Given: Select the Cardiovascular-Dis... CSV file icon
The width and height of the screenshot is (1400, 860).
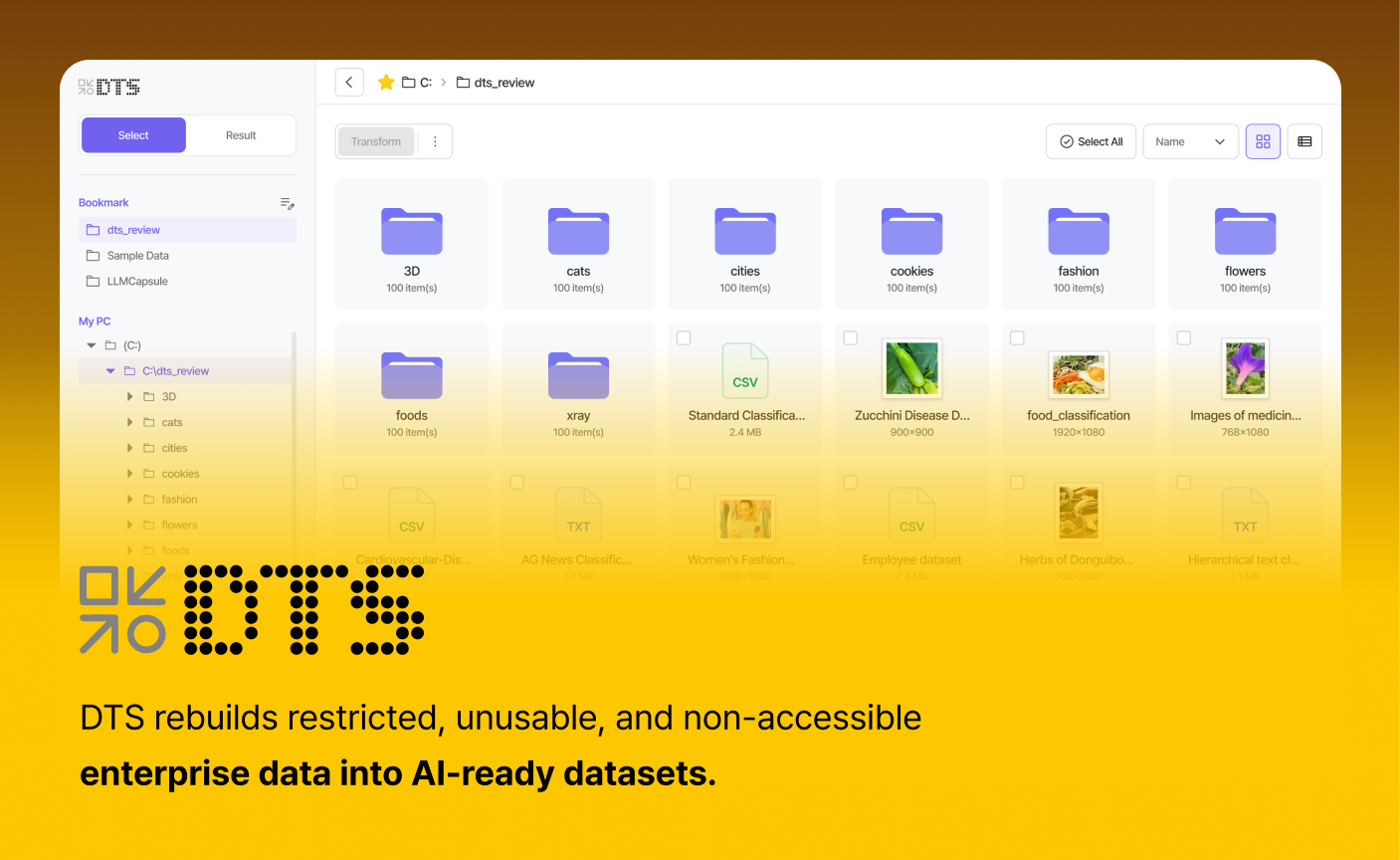Looking at the screenshot, I should pos(412,515).
